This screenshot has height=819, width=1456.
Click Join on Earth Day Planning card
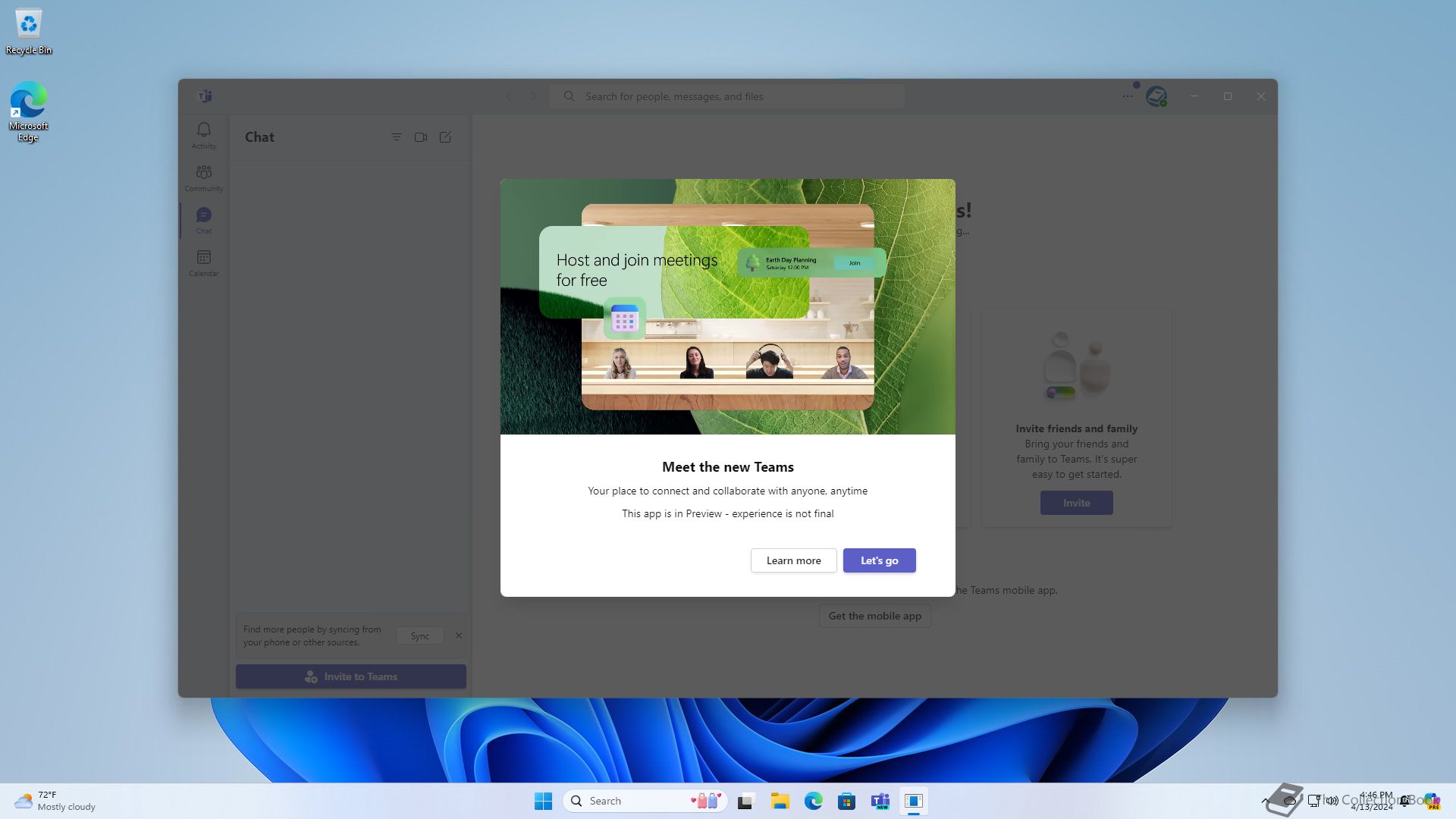point(855,263)
